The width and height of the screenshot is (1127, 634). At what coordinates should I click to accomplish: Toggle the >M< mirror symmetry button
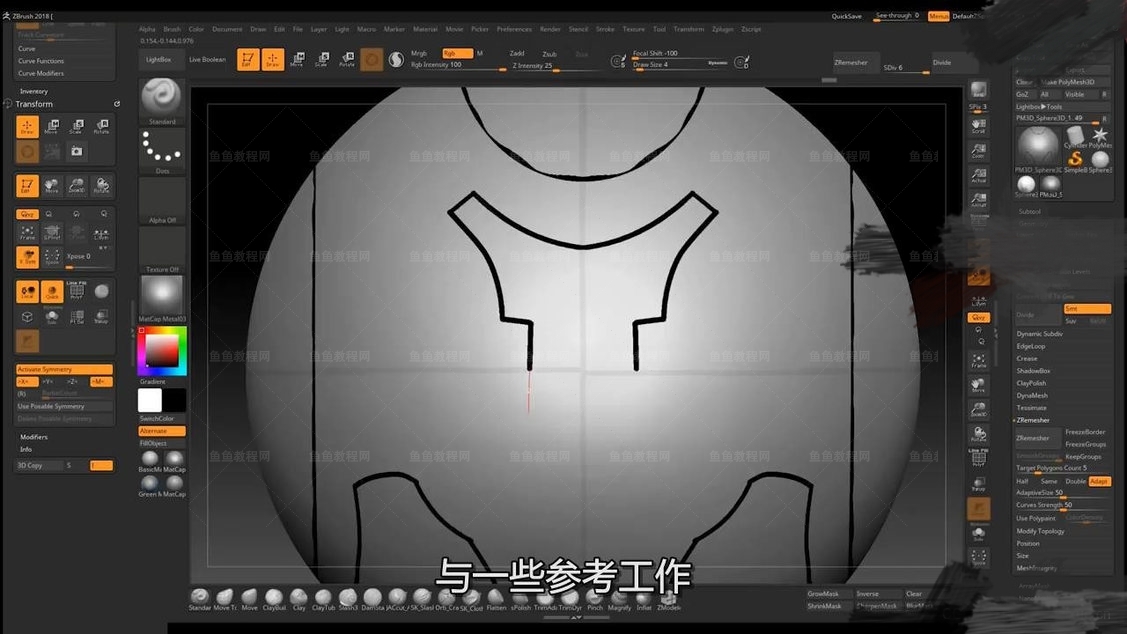(101, 382)
